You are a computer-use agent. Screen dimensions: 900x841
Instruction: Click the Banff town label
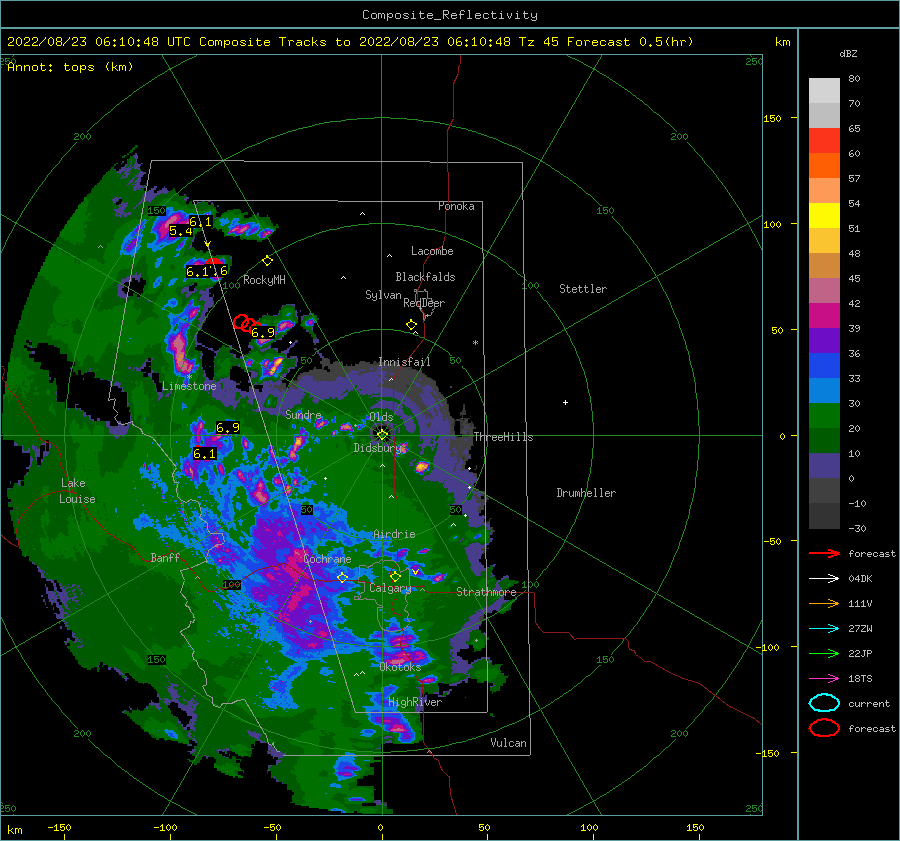click(x=165, y=557)
